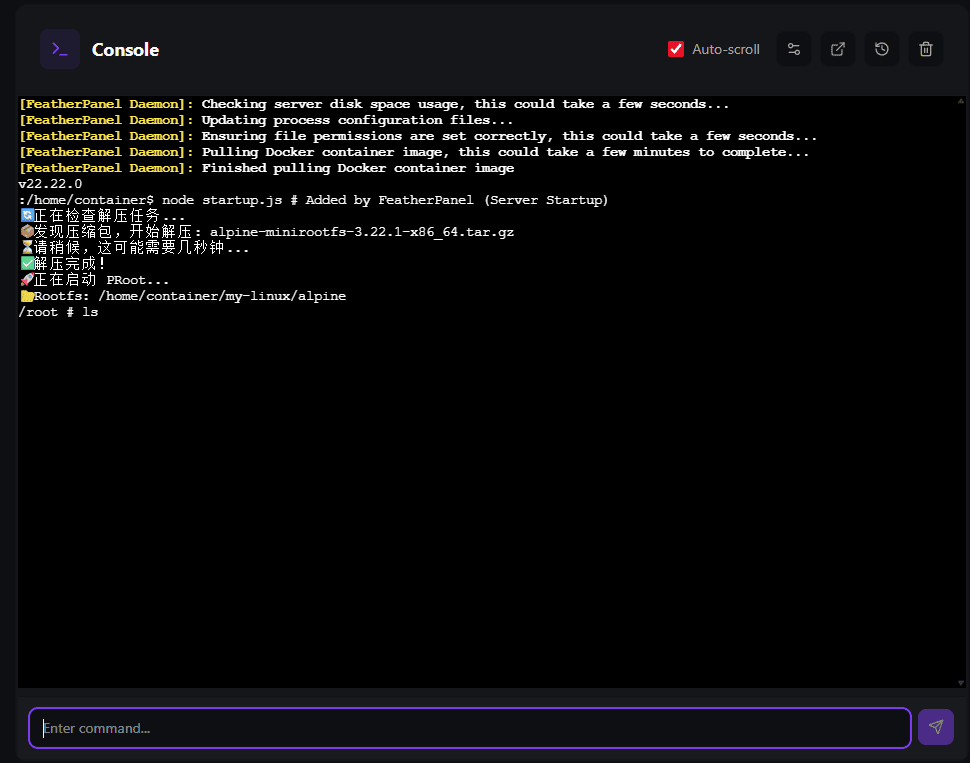Click scrollbar down arrow in console

(x=961, y=682)
